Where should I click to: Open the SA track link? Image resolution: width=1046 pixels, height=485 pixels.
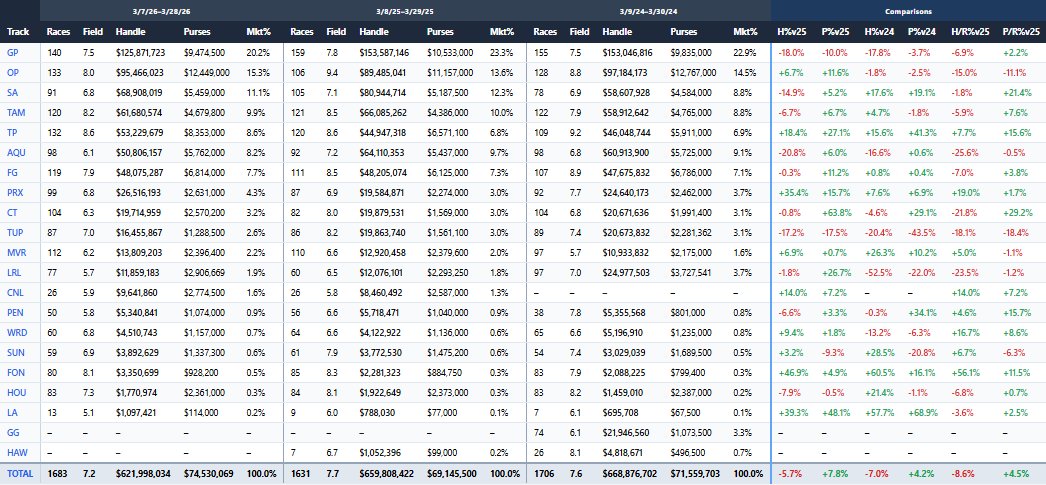tap(12, 93)
